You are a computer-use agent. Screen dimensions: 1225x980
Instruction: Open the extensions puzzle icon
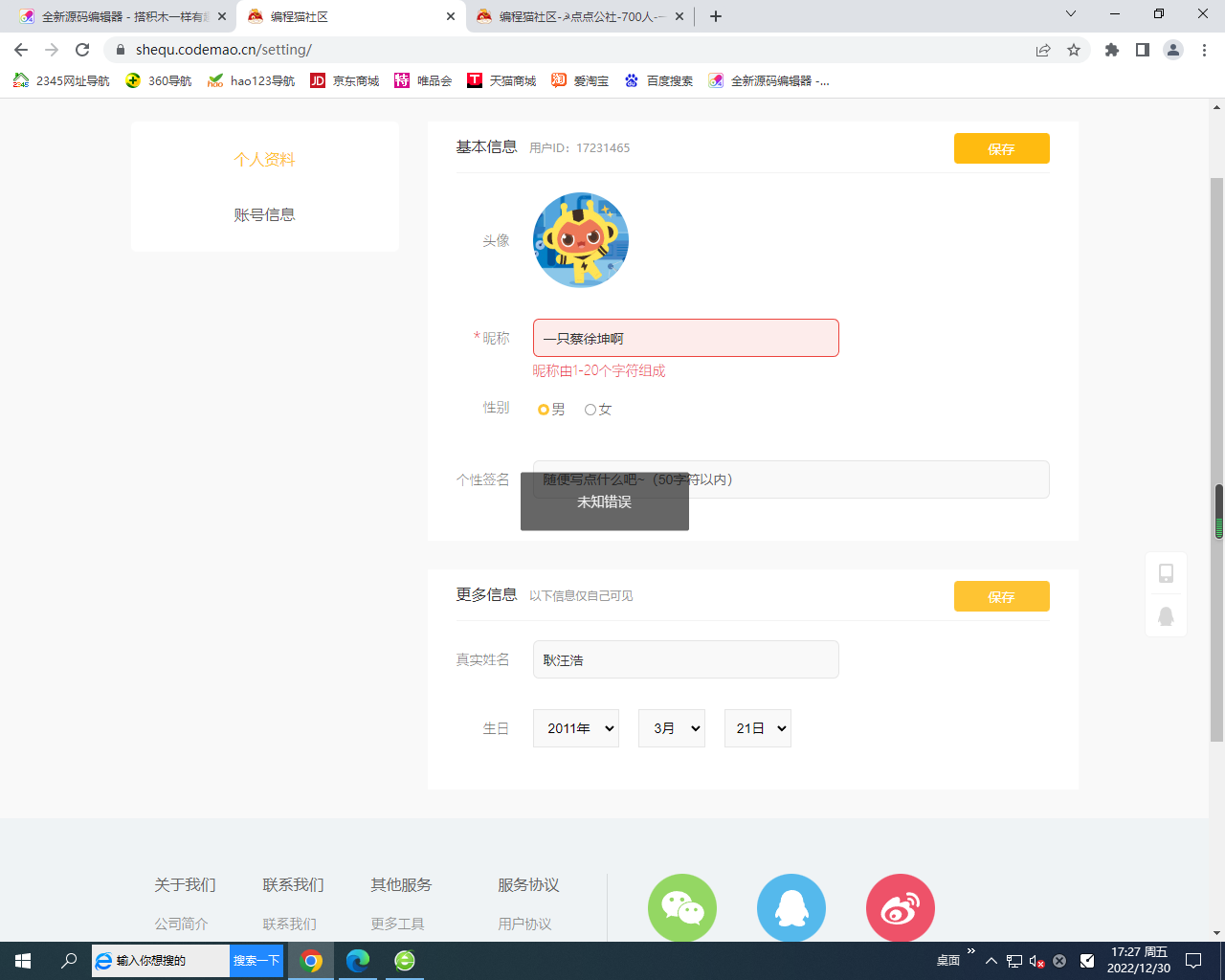(x=1112, y=50)
